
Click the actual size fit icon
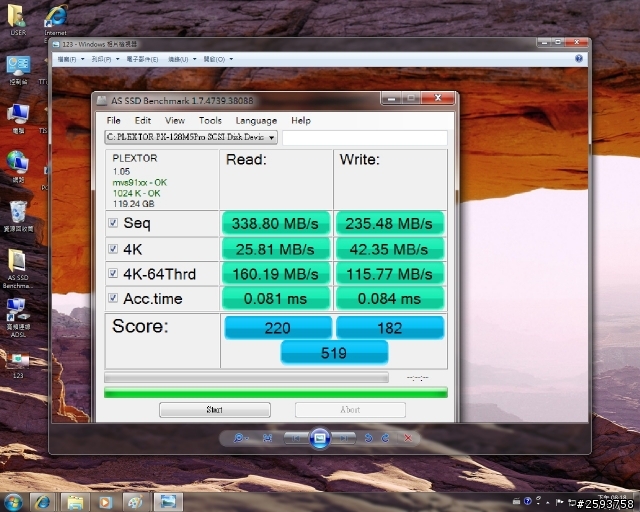(267, 438)
